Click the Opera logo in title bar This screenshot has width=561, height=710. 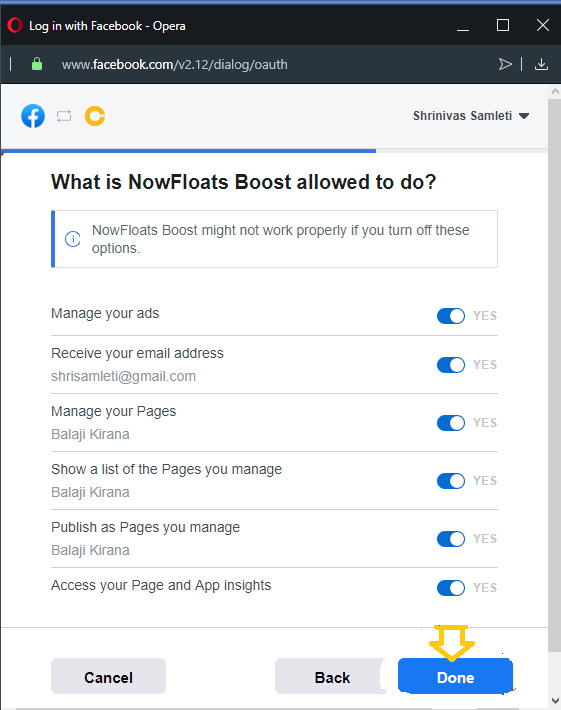pyautogui.click(x=14, y=25)
